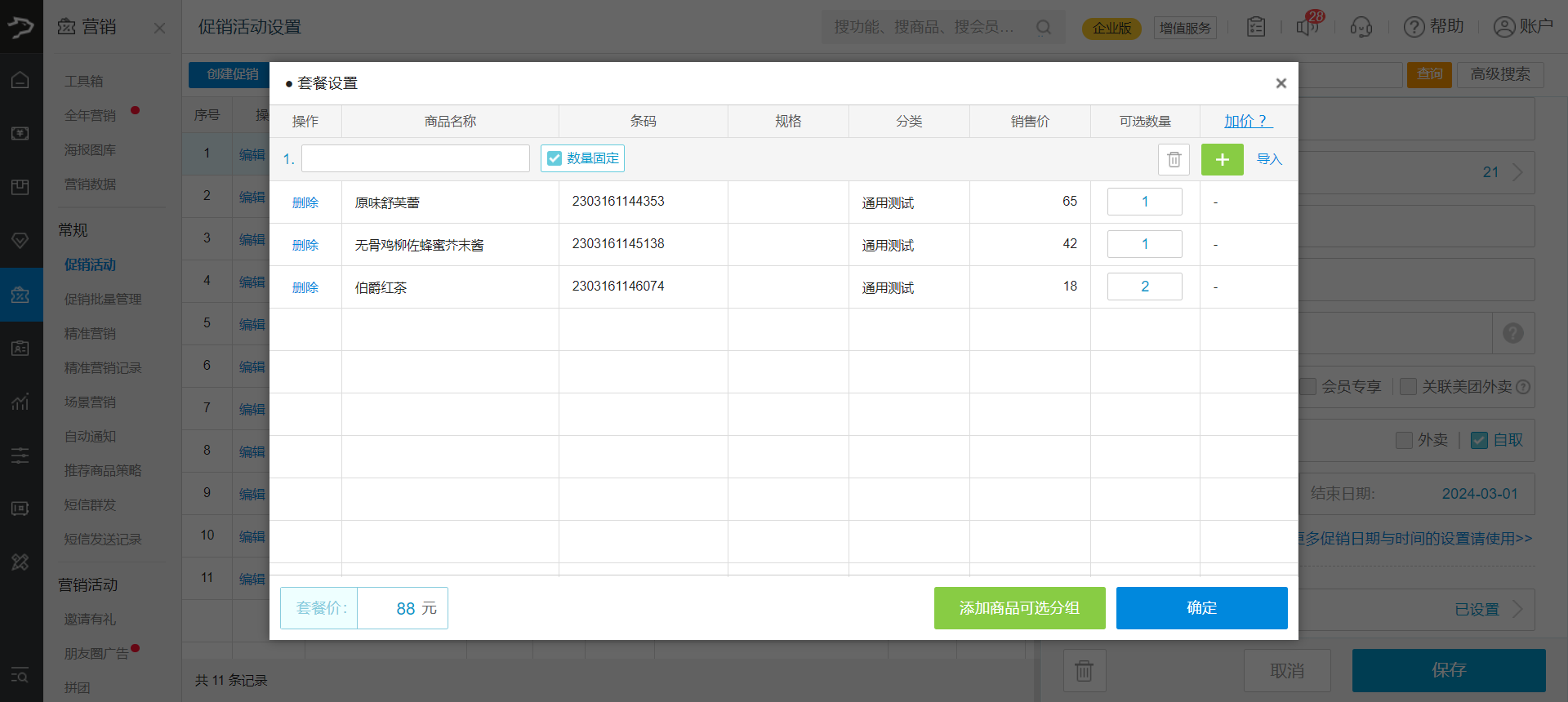1568x702 pixels.
Task: Open 促销批量管理 menu item
Action: [103, 299]
